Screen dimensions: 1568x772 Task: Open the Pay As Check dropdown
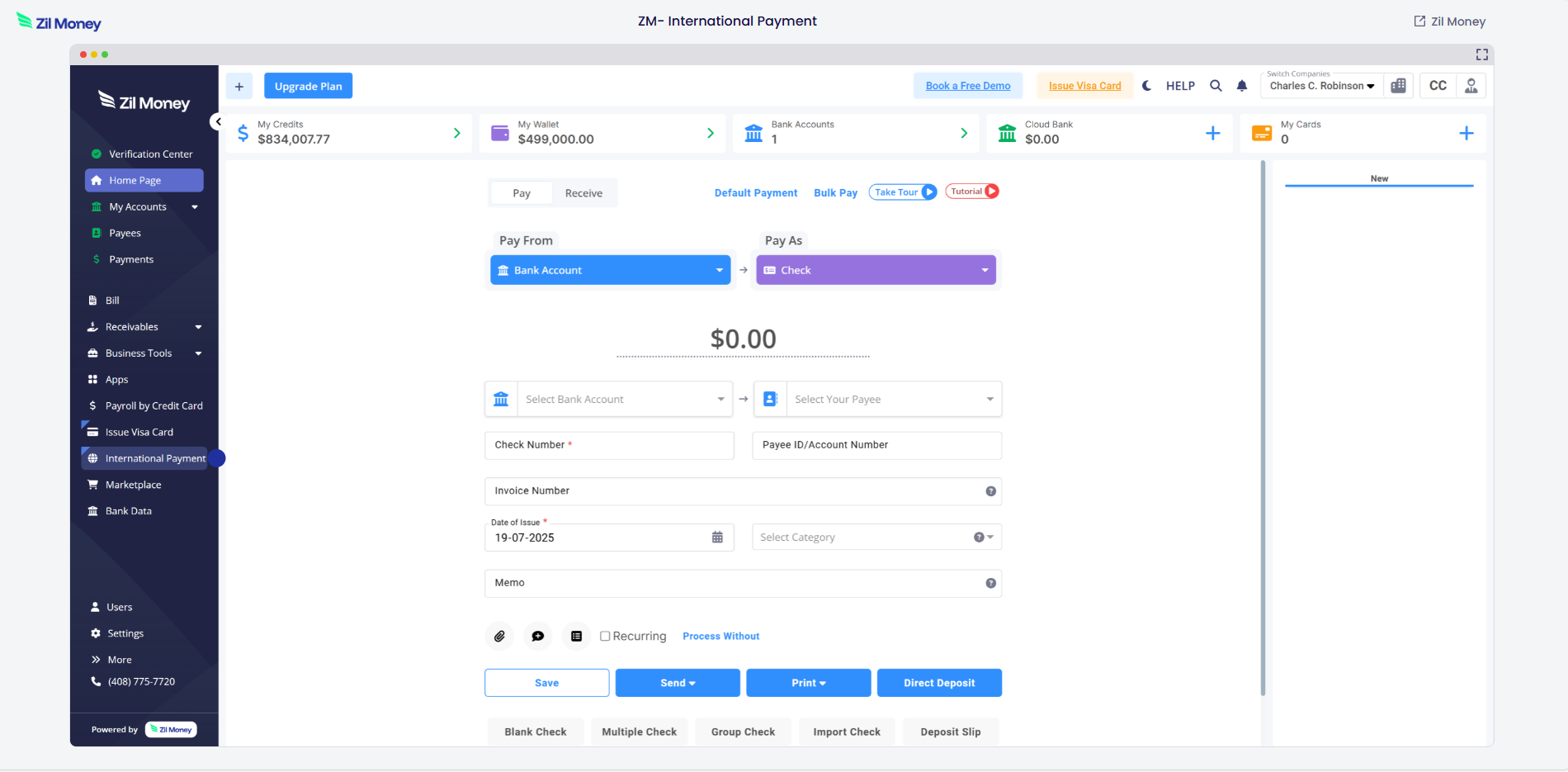876,270
